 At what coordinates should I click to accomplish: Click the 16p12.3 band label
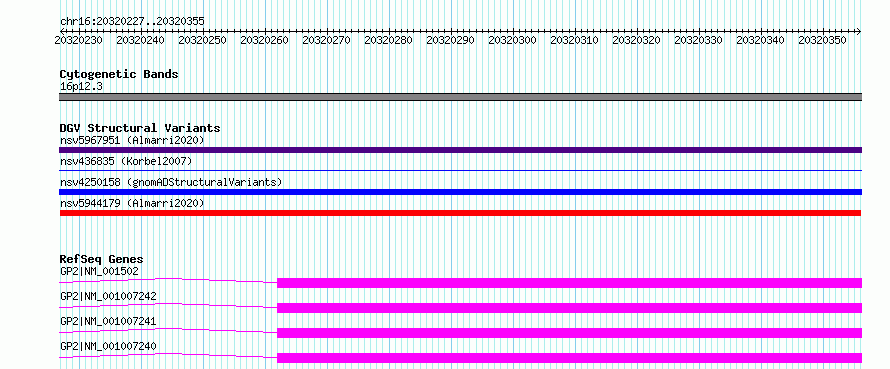coord(81,87)
